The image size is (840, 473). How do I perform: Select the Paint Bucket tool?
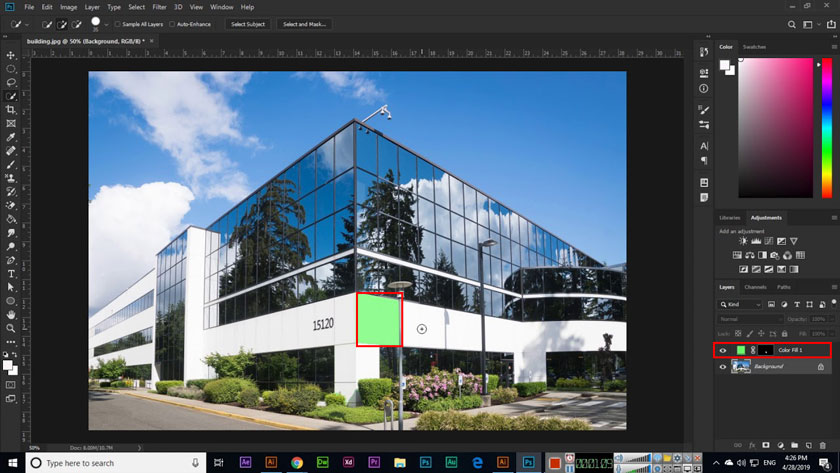tap(10, 219)
